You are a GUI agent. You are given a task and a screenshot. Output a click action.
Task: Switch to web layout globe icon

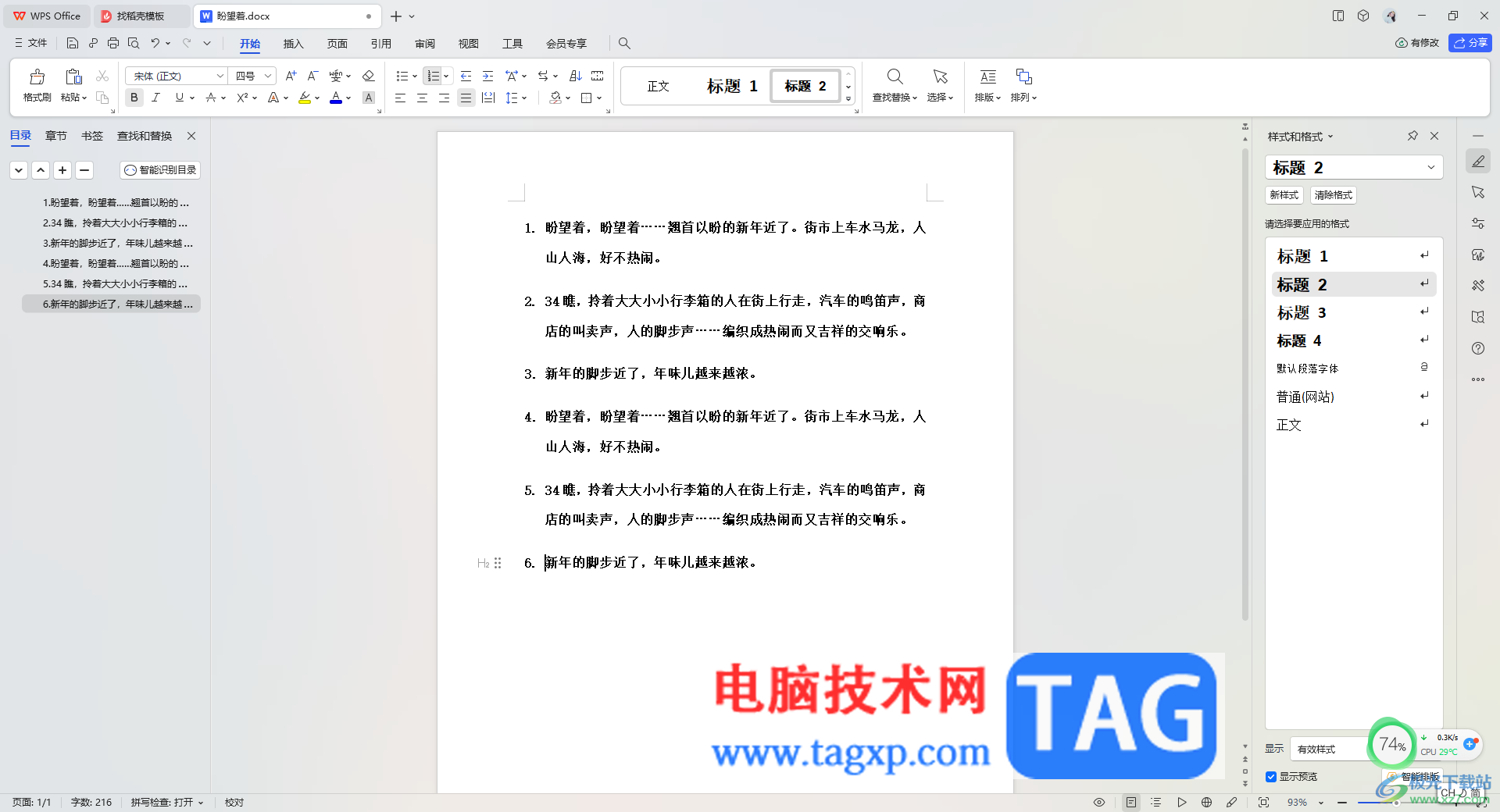(x=1206, y=802)
